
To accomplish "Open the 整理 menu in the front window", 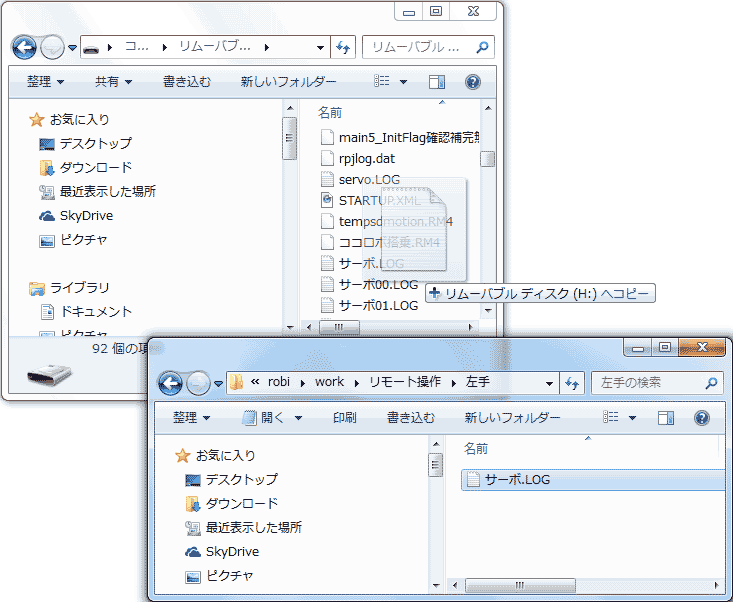I will pyautogui.click(x=191, y=418).
